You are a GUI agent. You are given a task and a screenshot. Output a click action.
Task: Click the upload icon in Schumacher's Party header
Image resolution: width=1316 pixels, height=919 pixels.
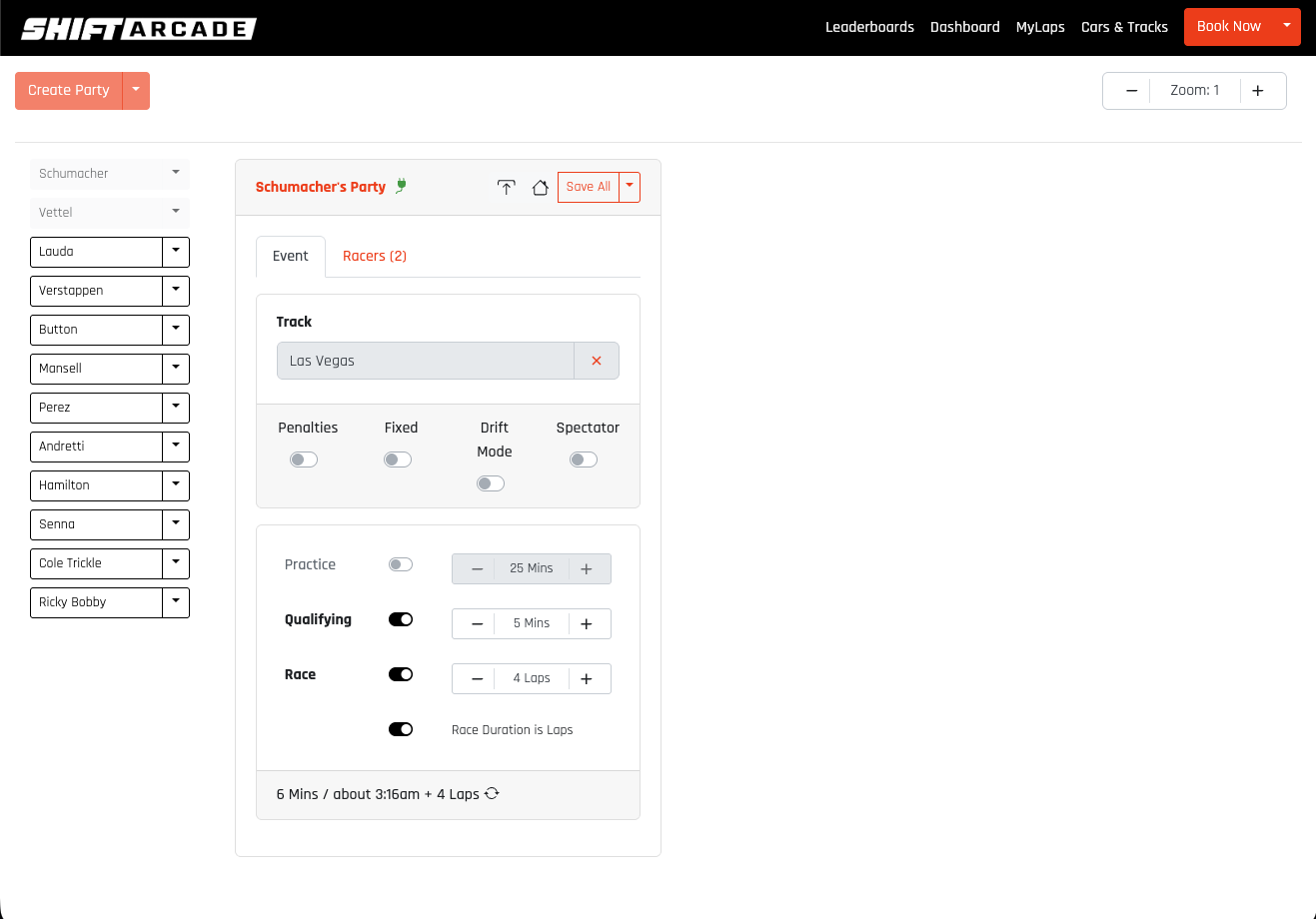(507, 188)
